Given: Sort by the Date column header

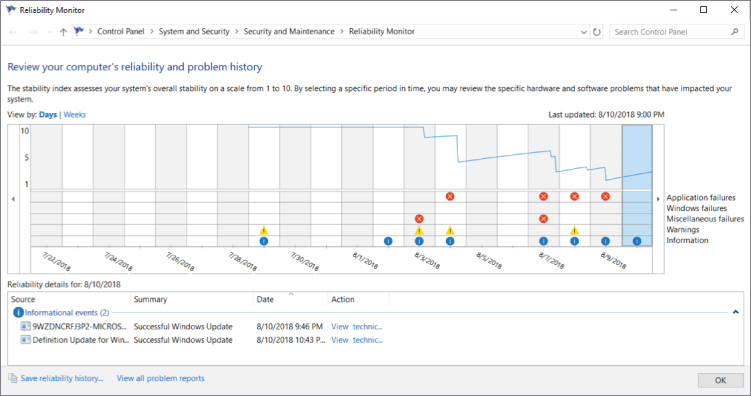Looking at the screenshot, I should click(x=291, y=299).
